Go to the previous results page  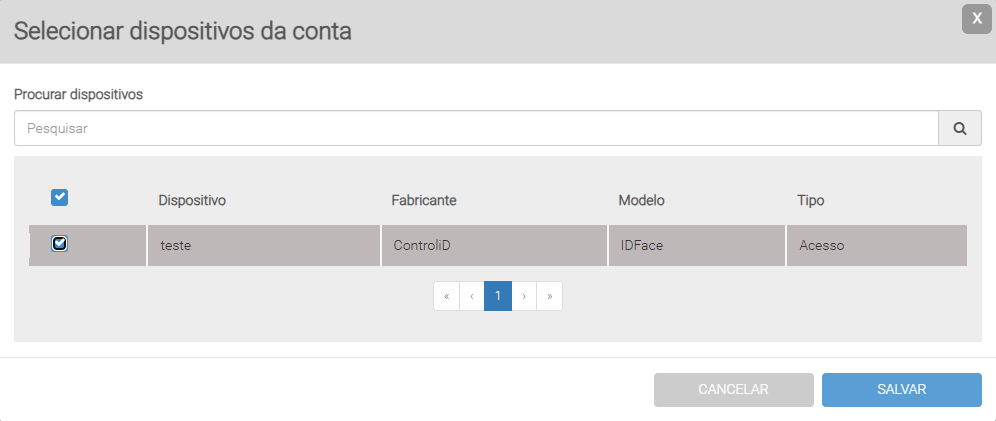pos(472,296)
